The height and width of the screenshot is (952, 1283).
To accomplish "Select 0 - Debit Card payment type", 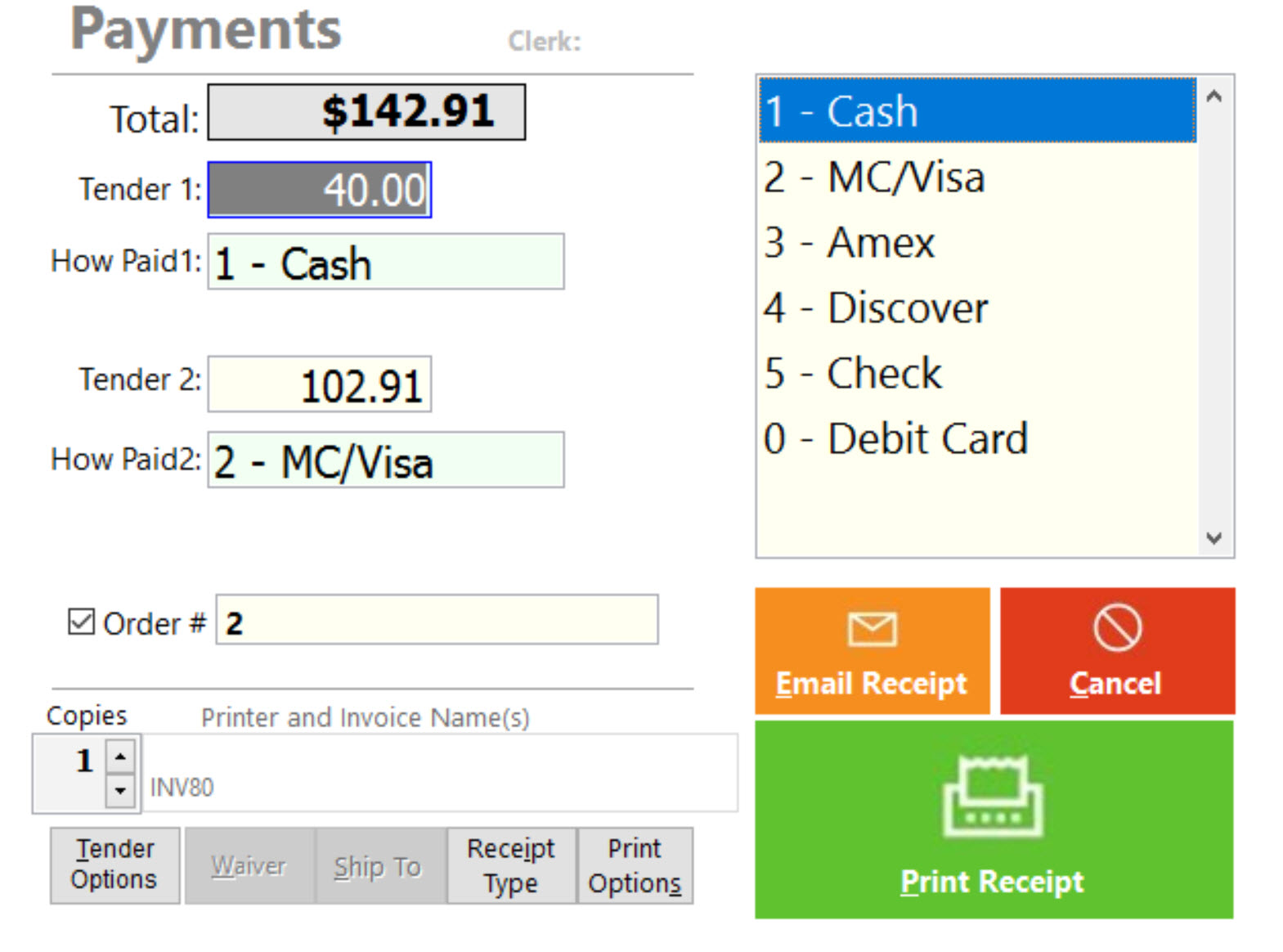I will pyautogui.click(x=977, y=438).
